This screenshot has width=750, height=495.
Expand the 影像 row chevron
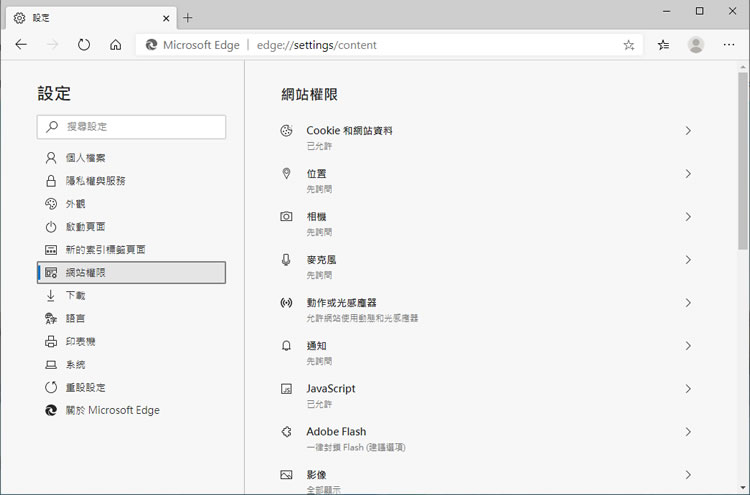click(x=688, y=475)
